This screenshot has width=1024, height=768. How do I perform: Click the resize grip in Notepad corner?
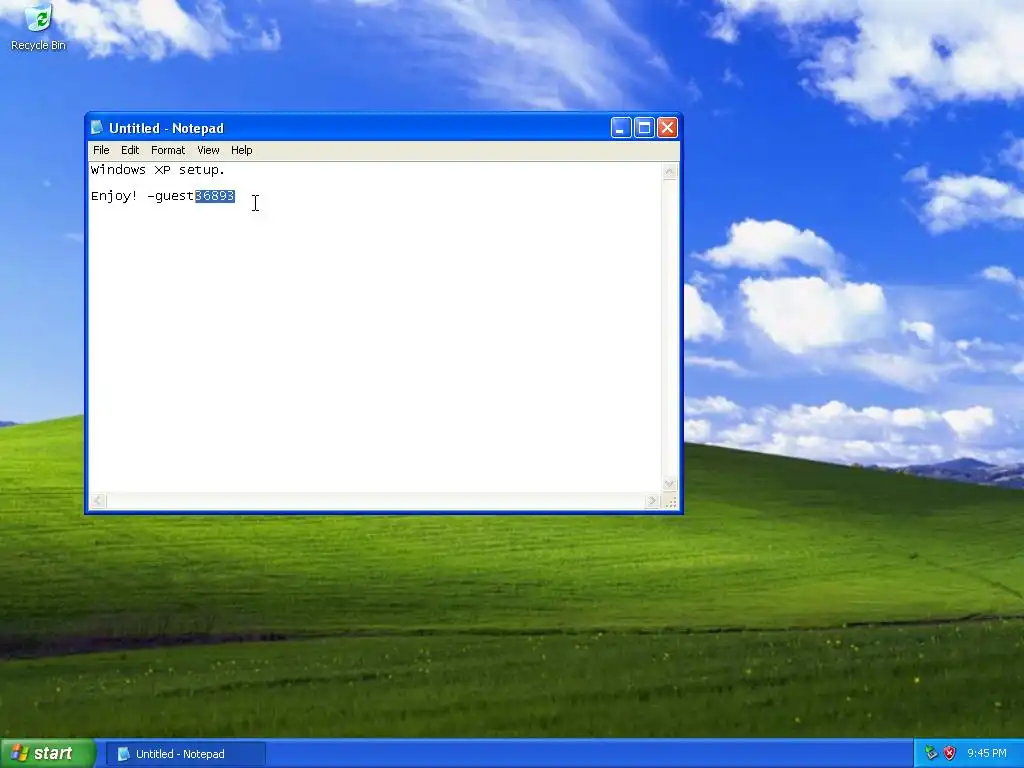(670, 502)
